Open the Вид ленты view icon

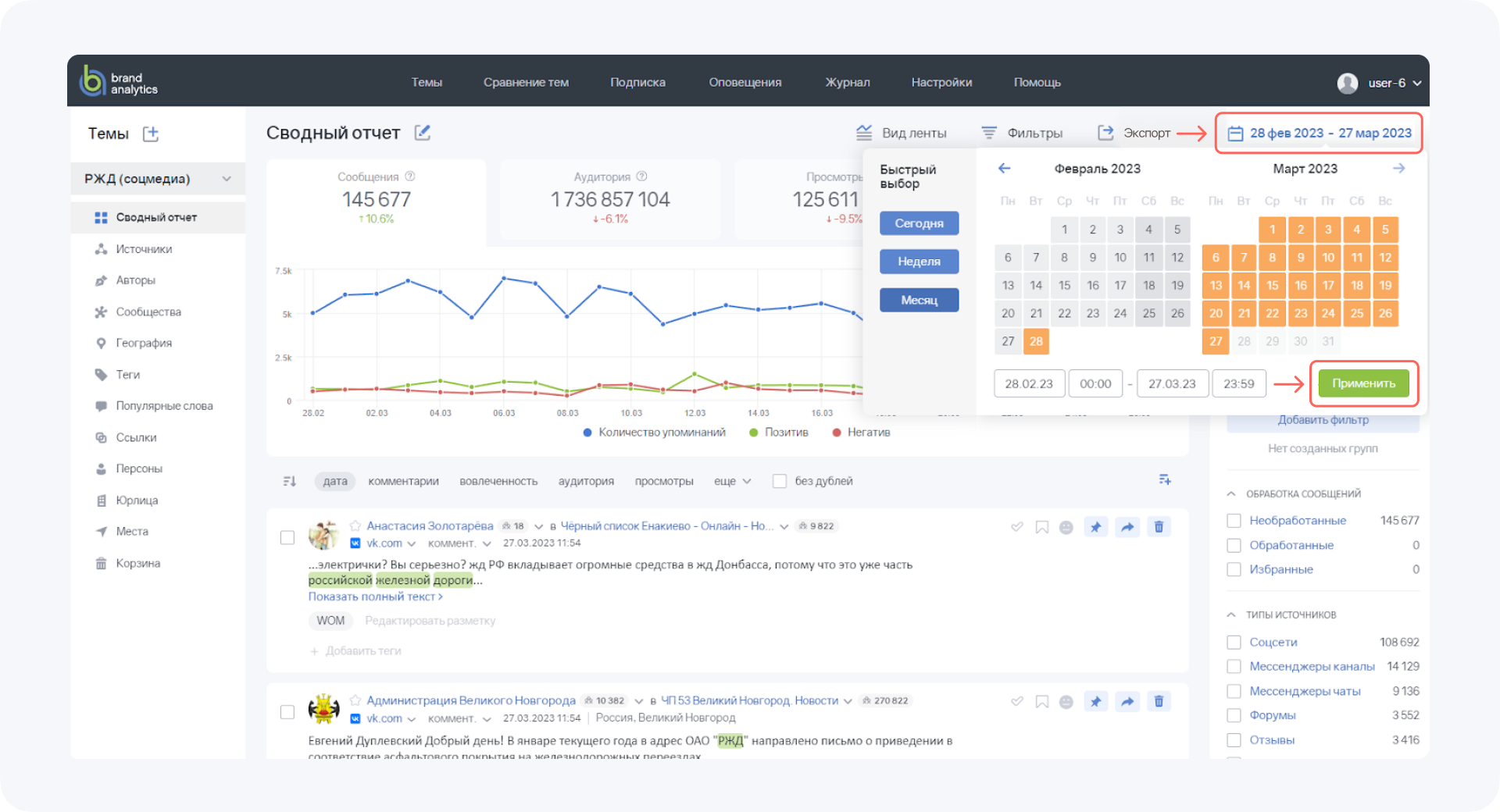(864, 133)
